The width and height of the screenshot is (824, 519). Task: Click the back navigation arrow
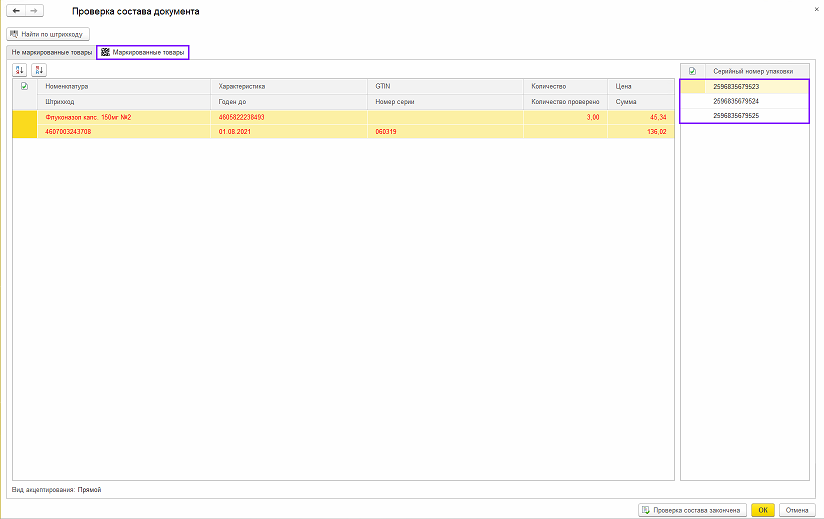point(16,11)
